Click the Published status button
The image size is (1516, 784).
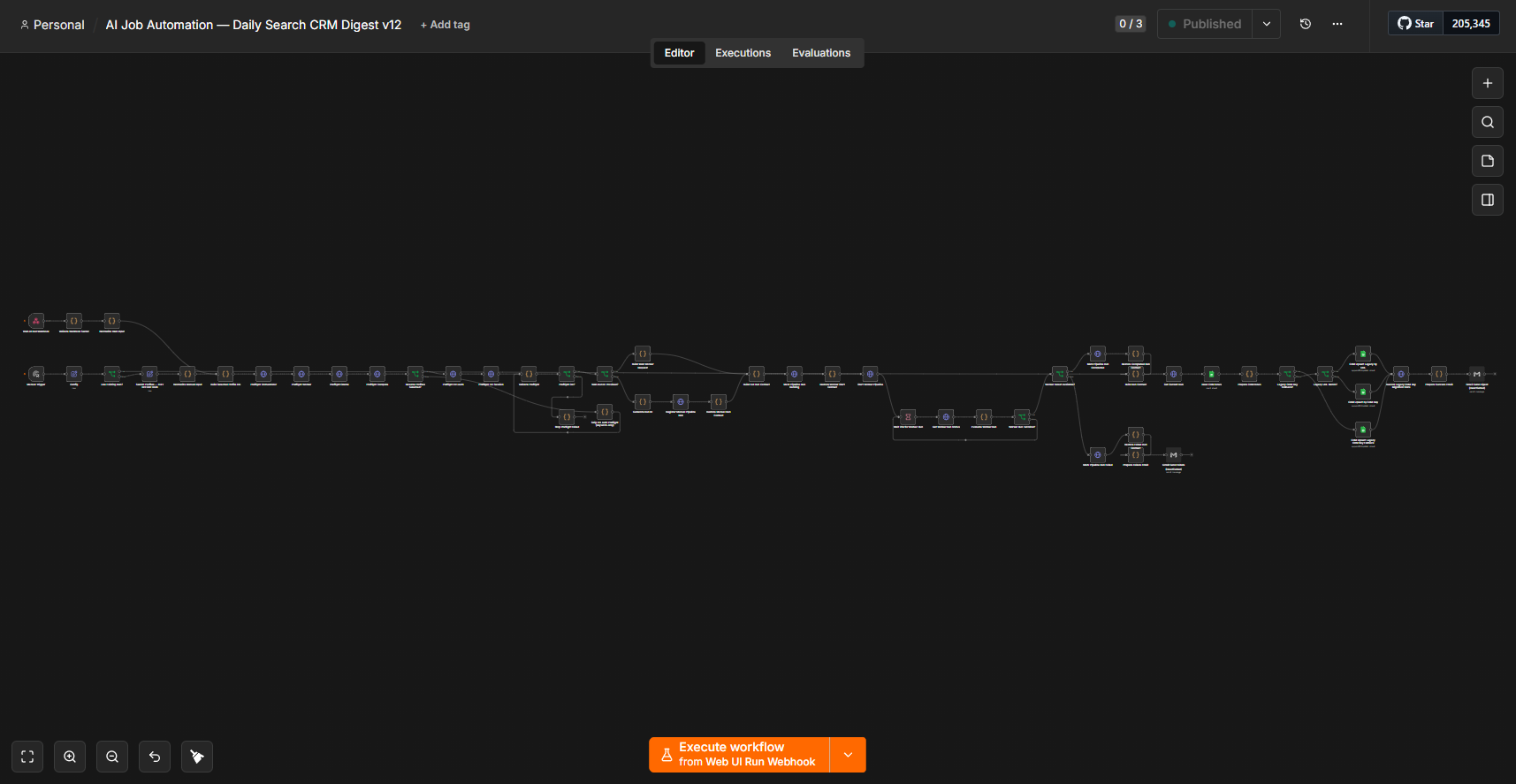[1205, 24]
